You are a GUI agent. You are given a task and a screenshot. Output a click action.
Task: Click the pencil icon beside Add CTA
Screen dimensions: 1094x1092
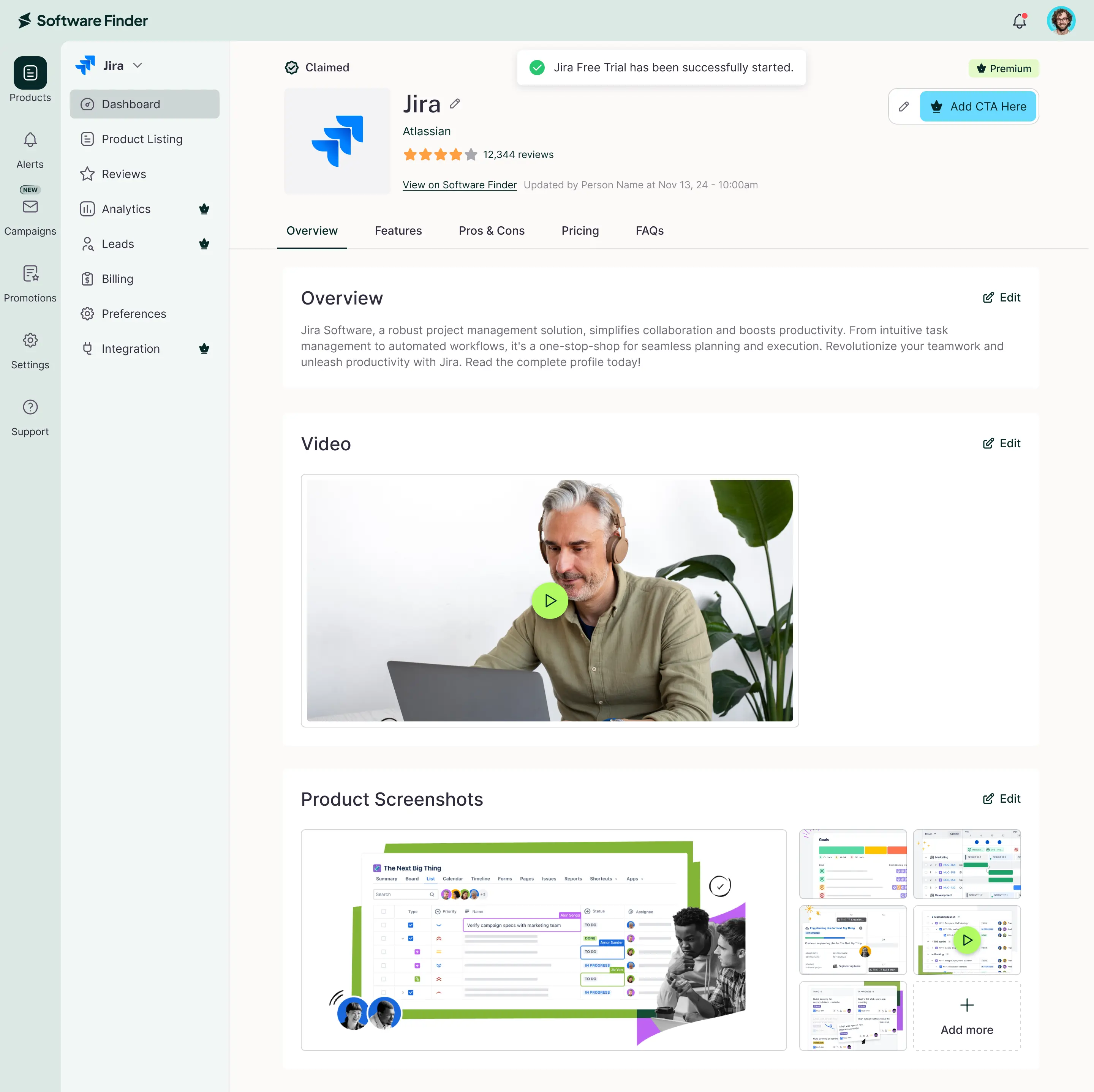tap(904, 106)
